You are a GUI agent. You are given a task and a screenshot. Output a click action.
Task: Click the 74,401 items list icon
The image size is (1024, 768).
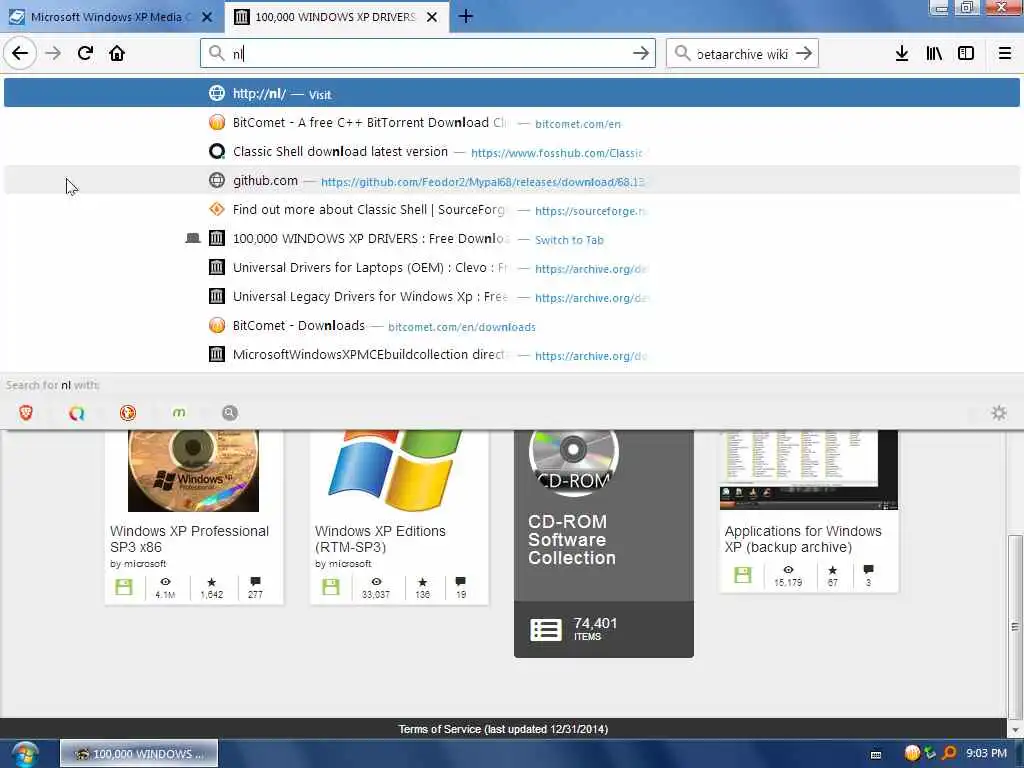click(546, 630)
